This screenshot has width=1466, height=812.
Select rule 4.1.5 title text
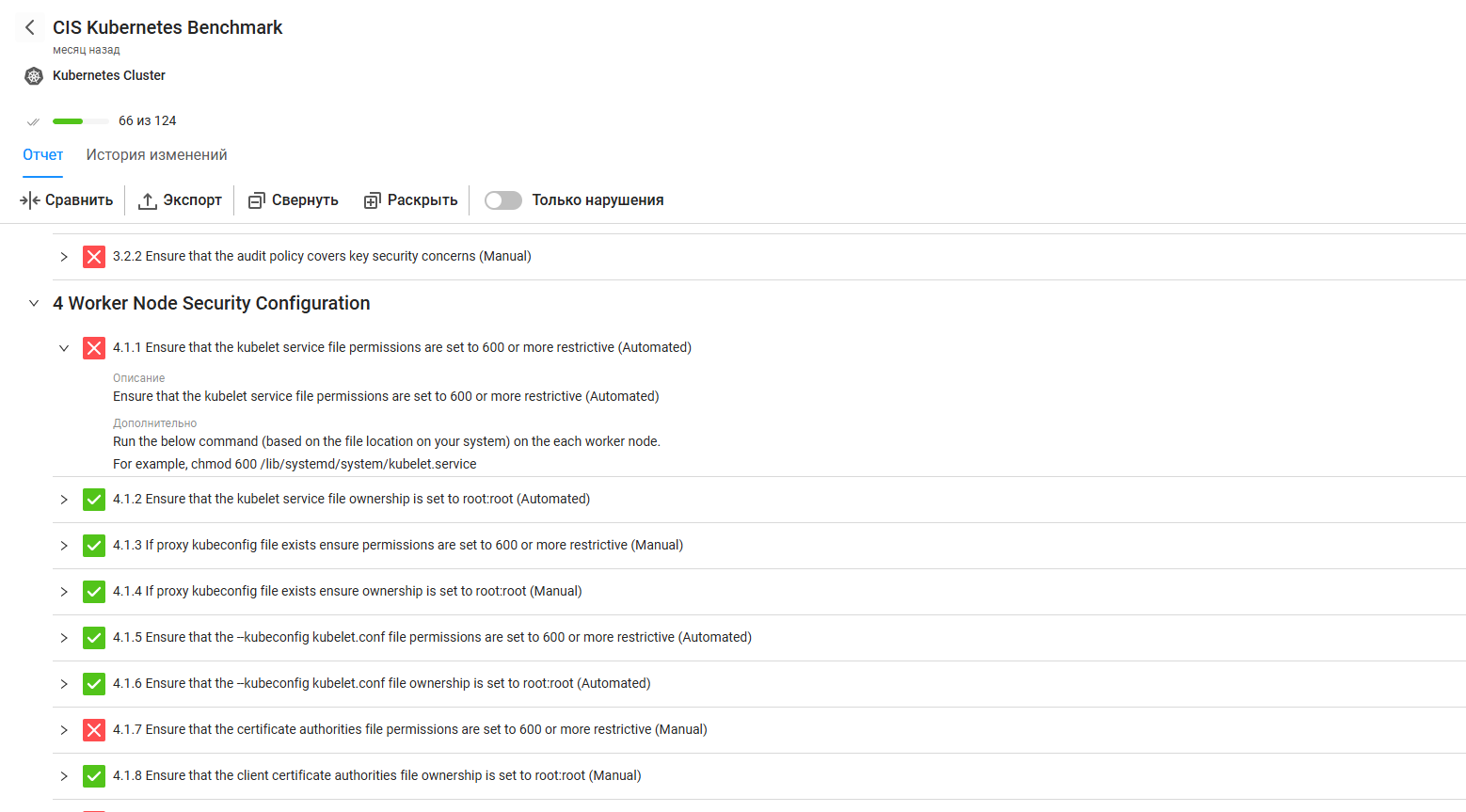(432, 637)
